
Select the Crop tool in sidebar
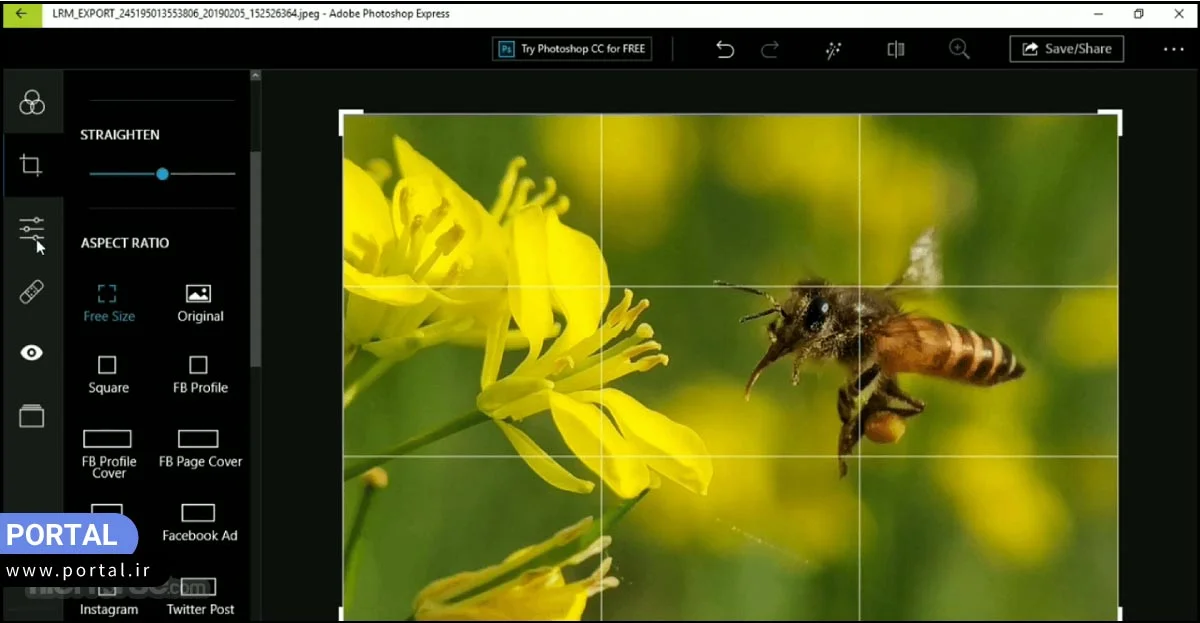[x=32, y=165]
